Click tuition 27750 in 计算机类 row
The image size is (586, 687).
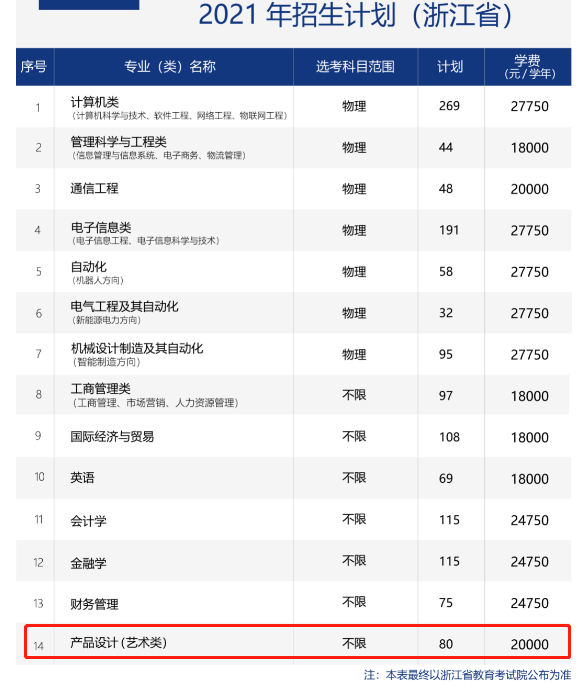point(529,106)
